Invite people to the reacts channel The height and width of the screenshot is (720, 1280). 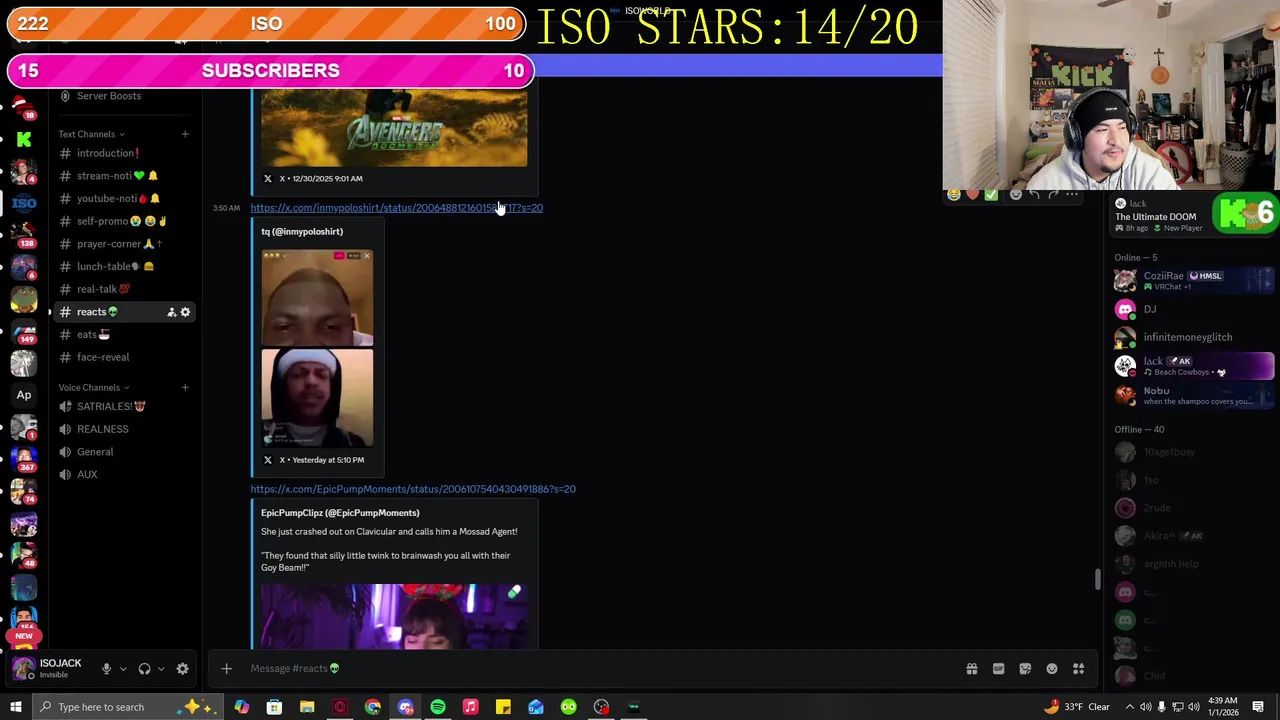coord(171,312)
